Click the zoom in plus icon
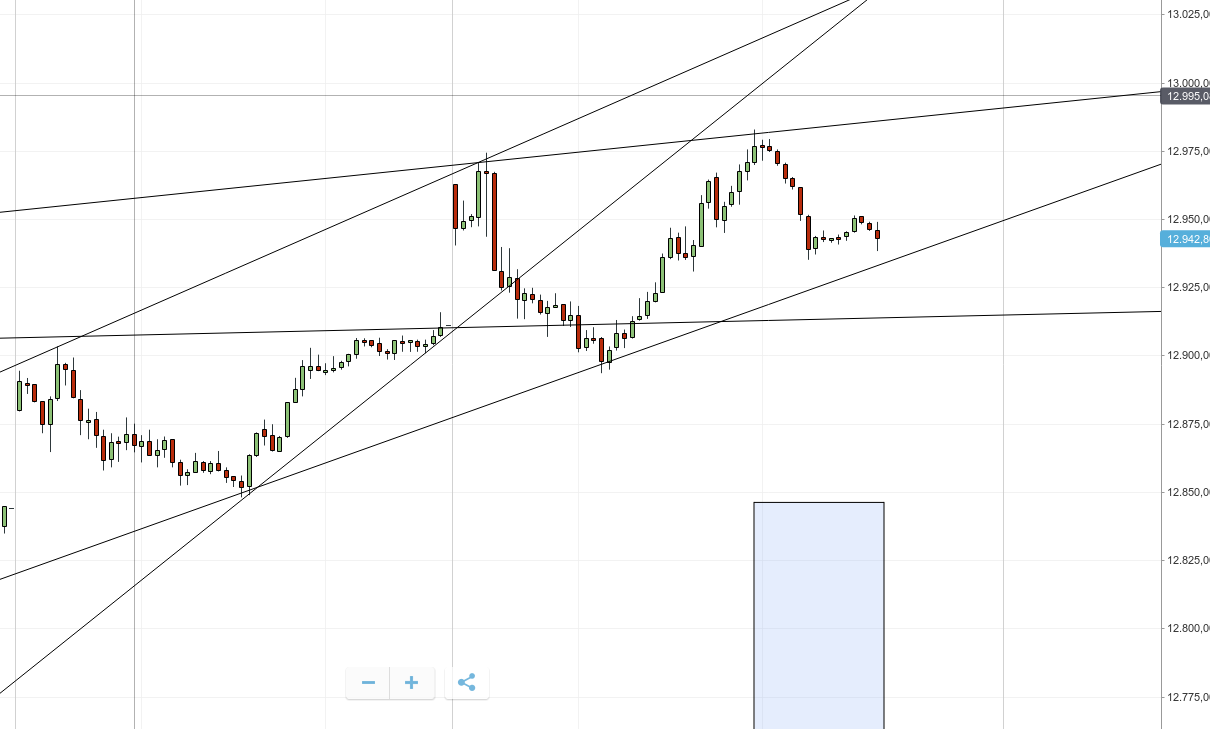 click(x=411, y=682)
